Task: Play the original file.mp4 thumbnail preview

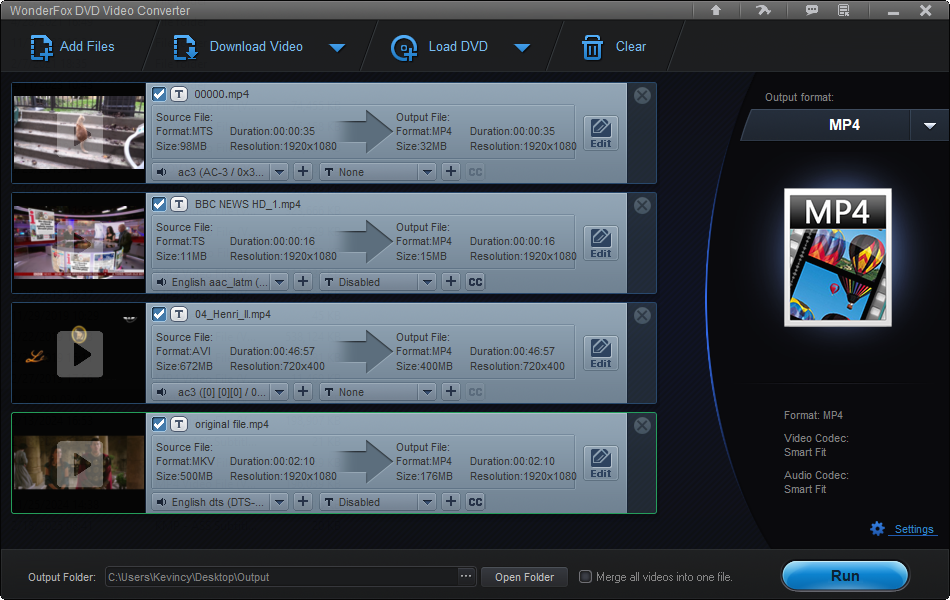Action: coord(80,464)
